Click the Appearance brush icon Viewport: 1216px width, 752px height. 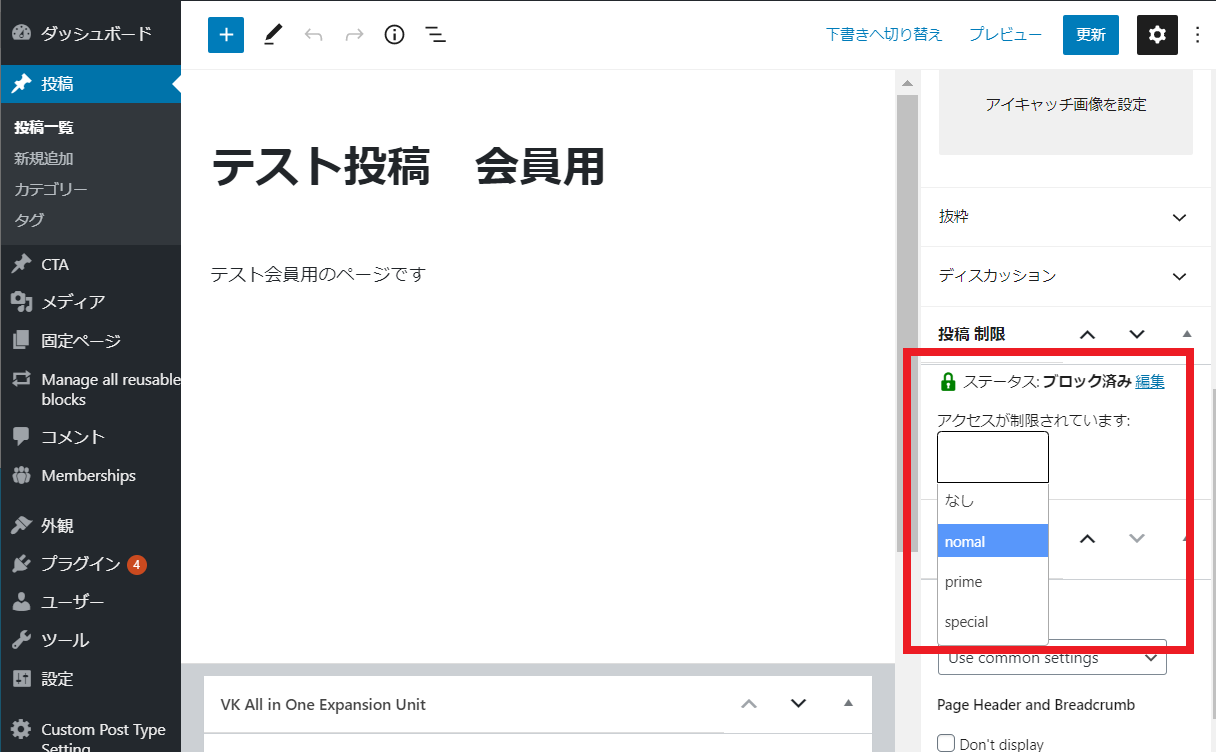(21, 525)
